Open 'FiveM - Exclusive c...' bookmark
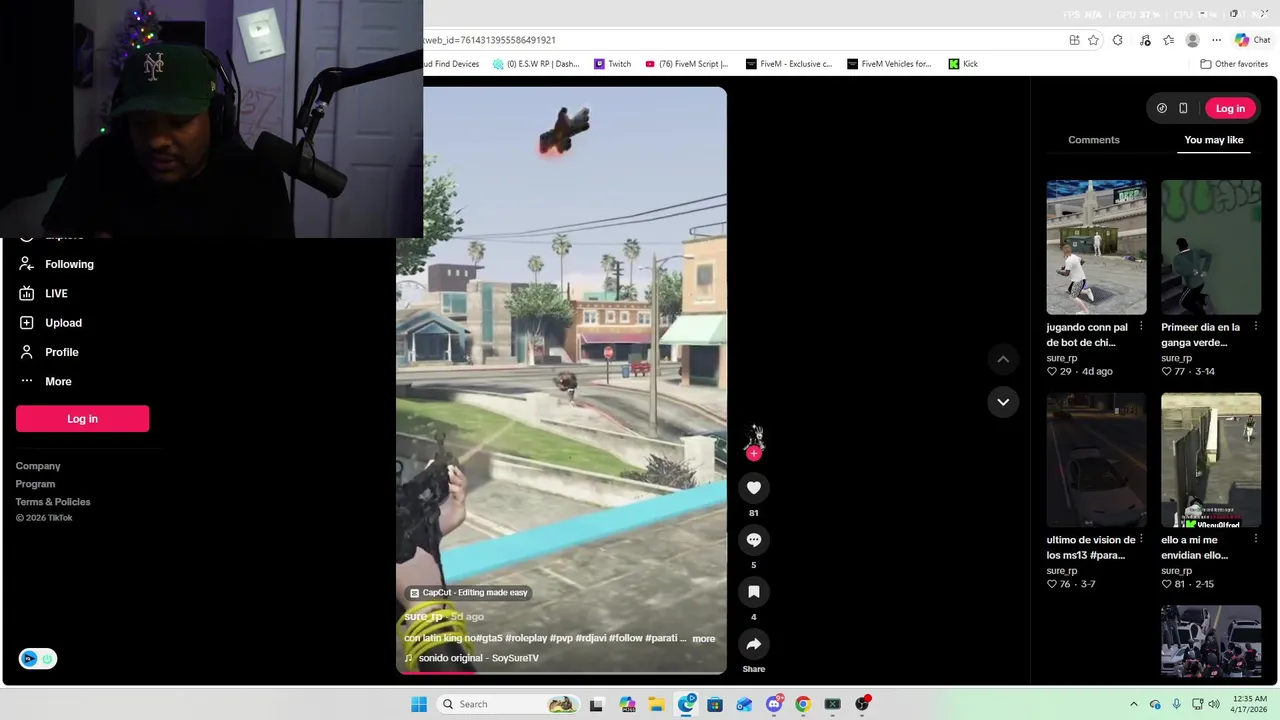Screen dimensions: 1280x720 (788, 64)
